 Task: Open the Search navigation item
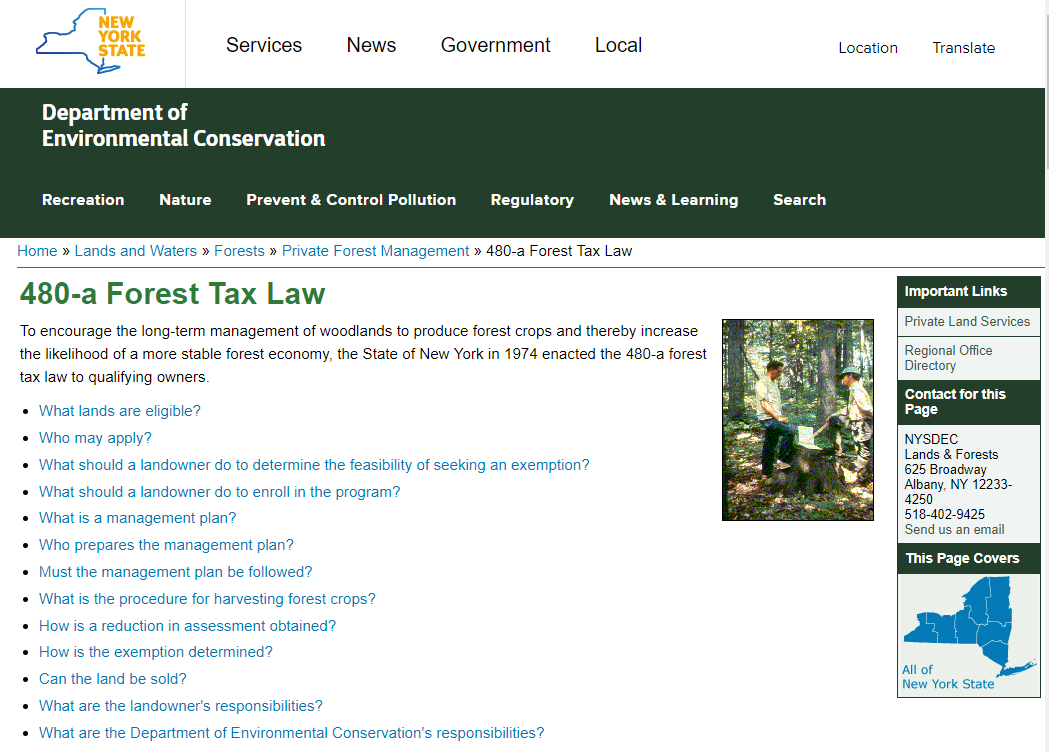[x=799, y=200]
